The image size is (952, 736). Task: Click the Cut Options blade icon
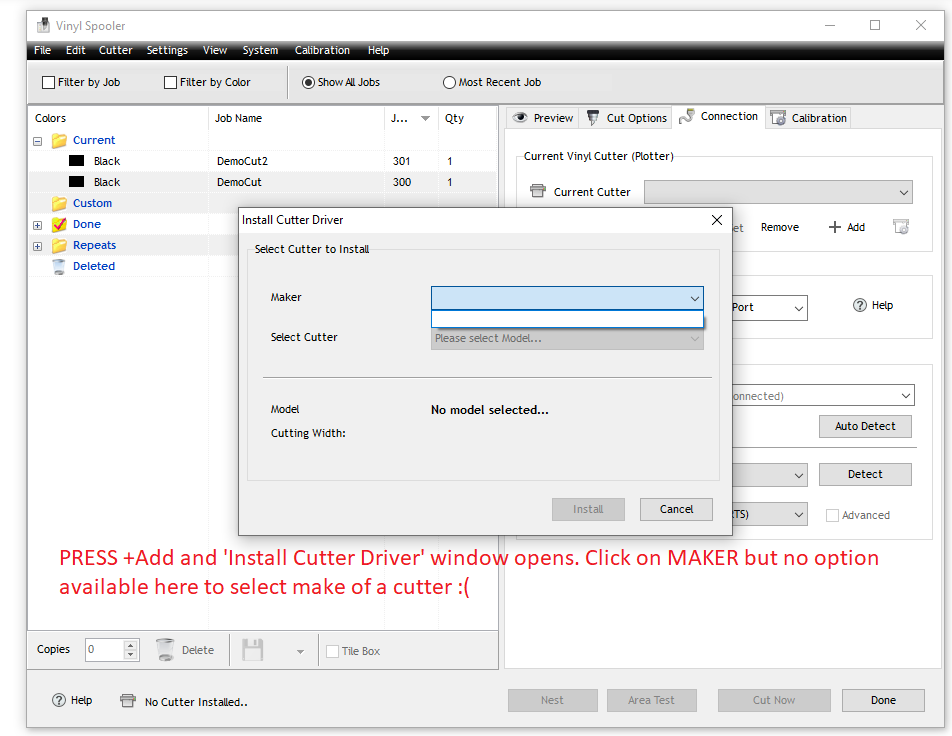tap(593, 118)
